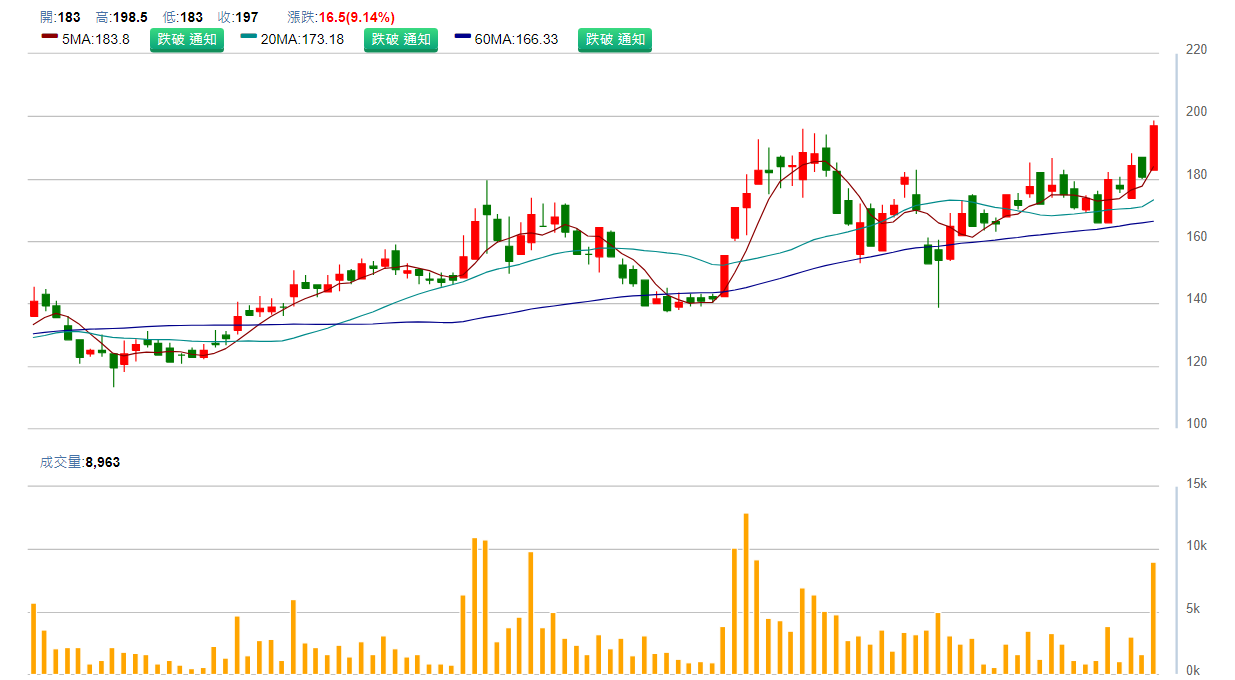
Task: Click the tallest orange volume bar near 12k
Action: (x=746, y=593)
